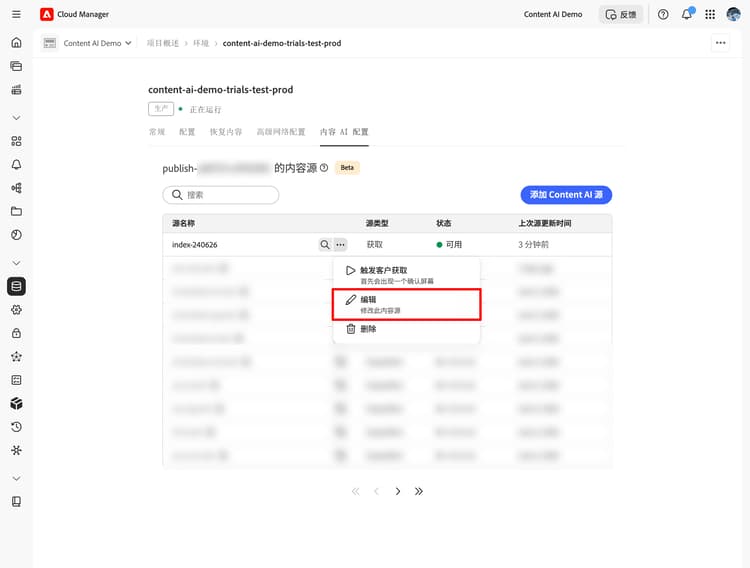Go to the home icon in sidebar
Viewport: 750px width, 568px height.
[x=16, y=43]
